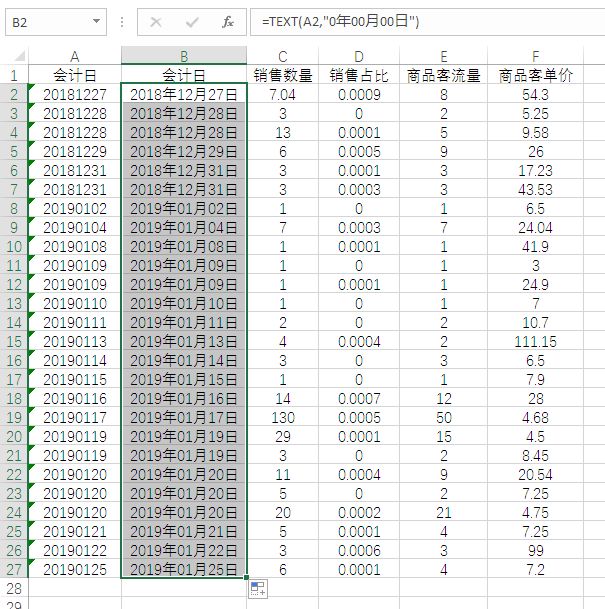This screenshot has width=605, height=609.
Task: Select cell with value 8.45
Action: [535, 455]
